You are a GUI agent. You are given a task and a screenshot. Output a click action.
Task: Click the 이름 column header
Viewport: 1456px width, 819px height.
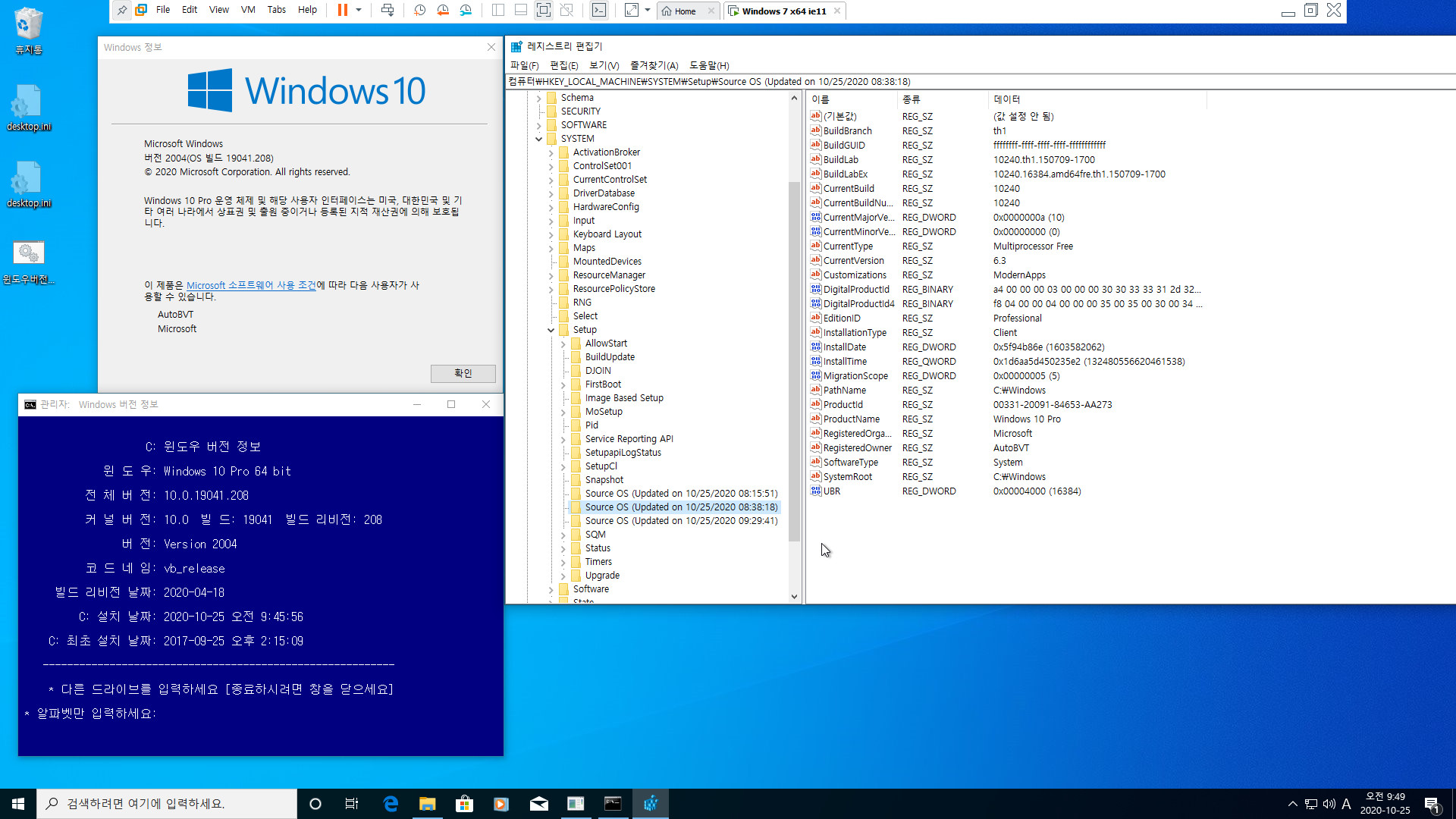tap(852, 99)
